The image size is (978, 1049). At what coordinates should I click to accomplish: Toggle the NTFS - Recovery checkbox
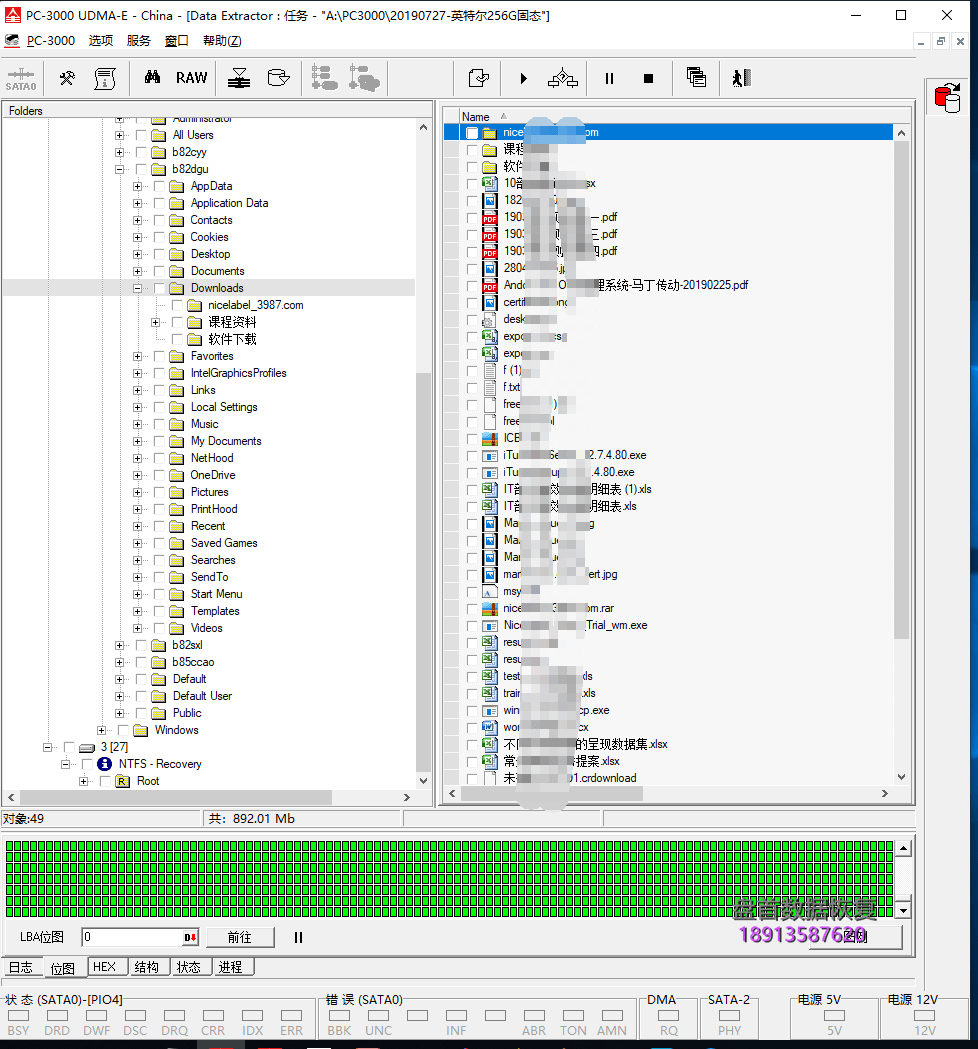[x=87, y=764]
